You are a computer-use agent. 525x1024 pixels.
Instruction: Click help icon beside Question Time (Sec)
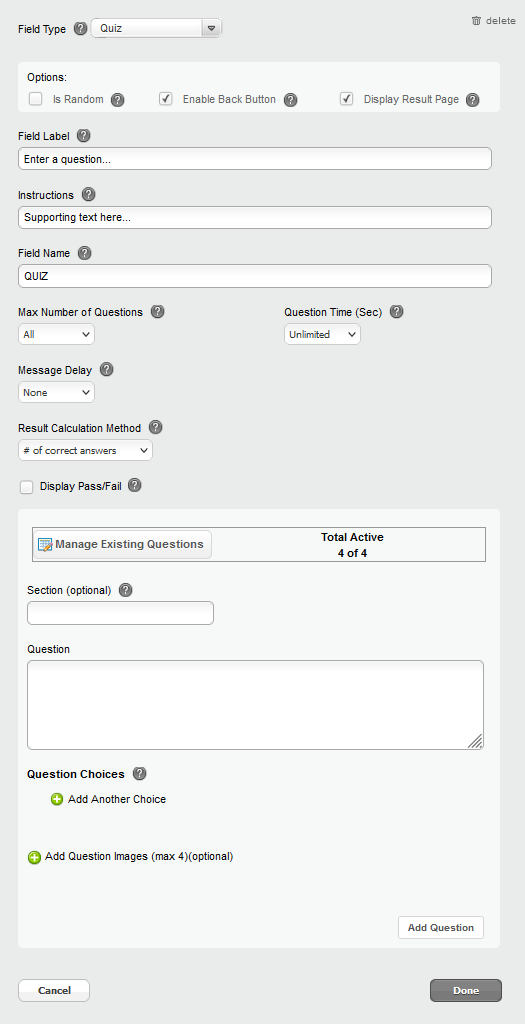[396, 312]
